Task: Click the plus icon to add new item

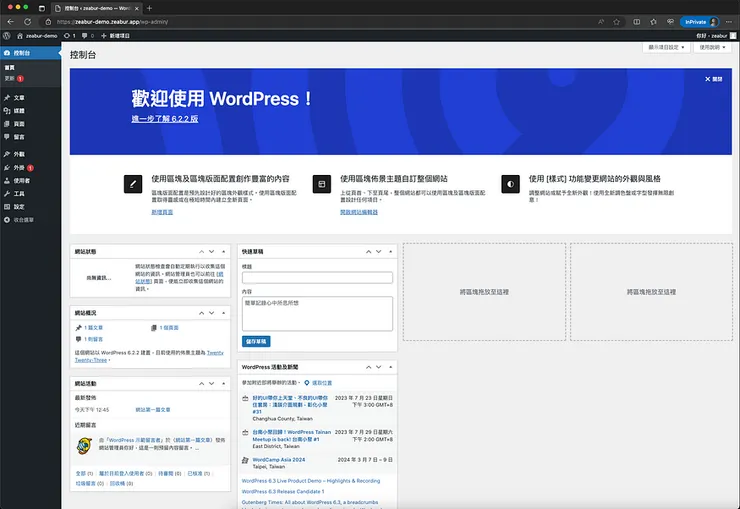Action: pos(104,35)
